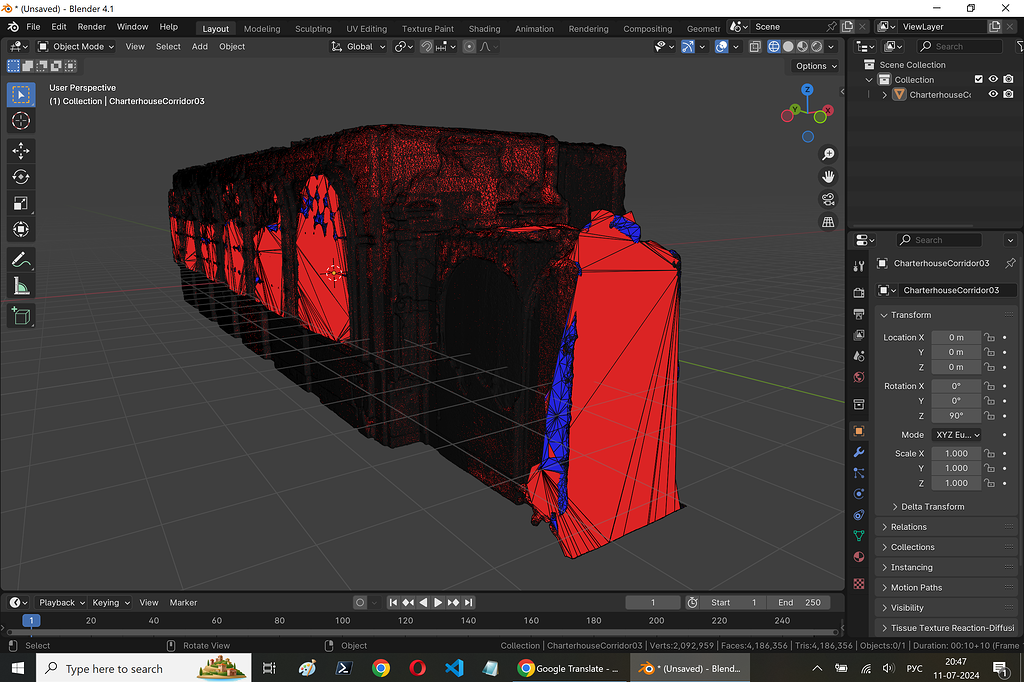Open the Modifier properties (wrench icon)
This screenshot has width=1024, height=682.
858,453
